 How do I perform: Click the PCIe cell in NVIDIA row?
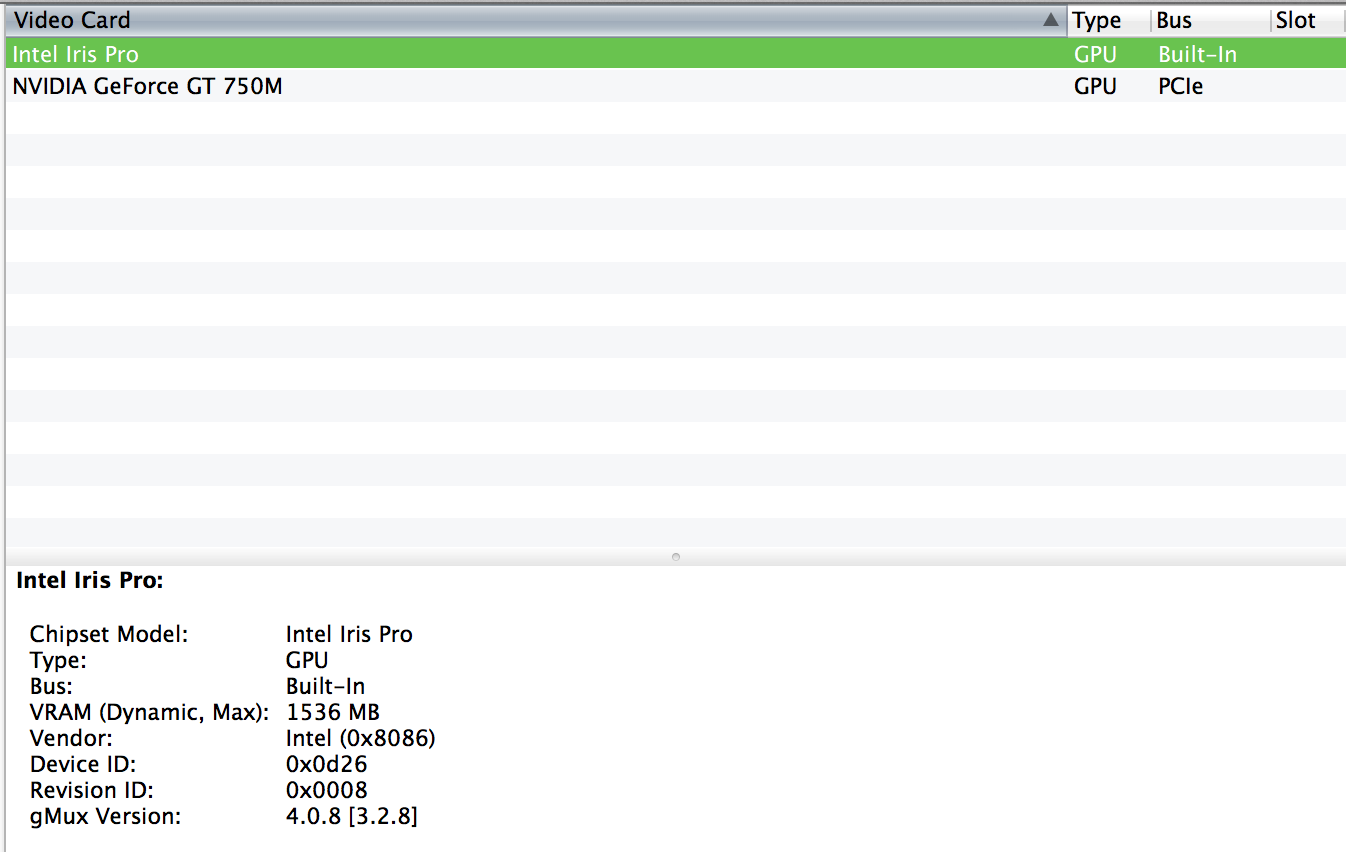point(1181,86)
